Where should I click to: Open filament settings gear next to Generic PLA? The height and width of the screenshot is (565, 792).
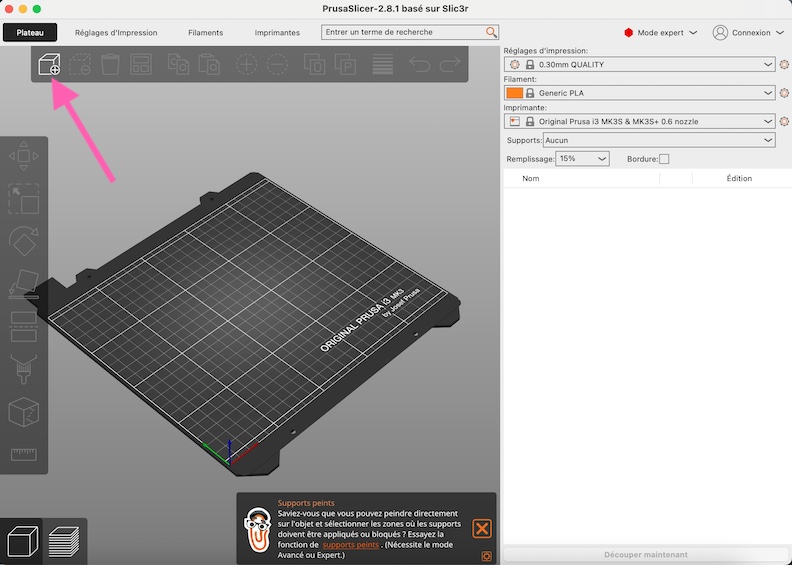click(784, 93)
